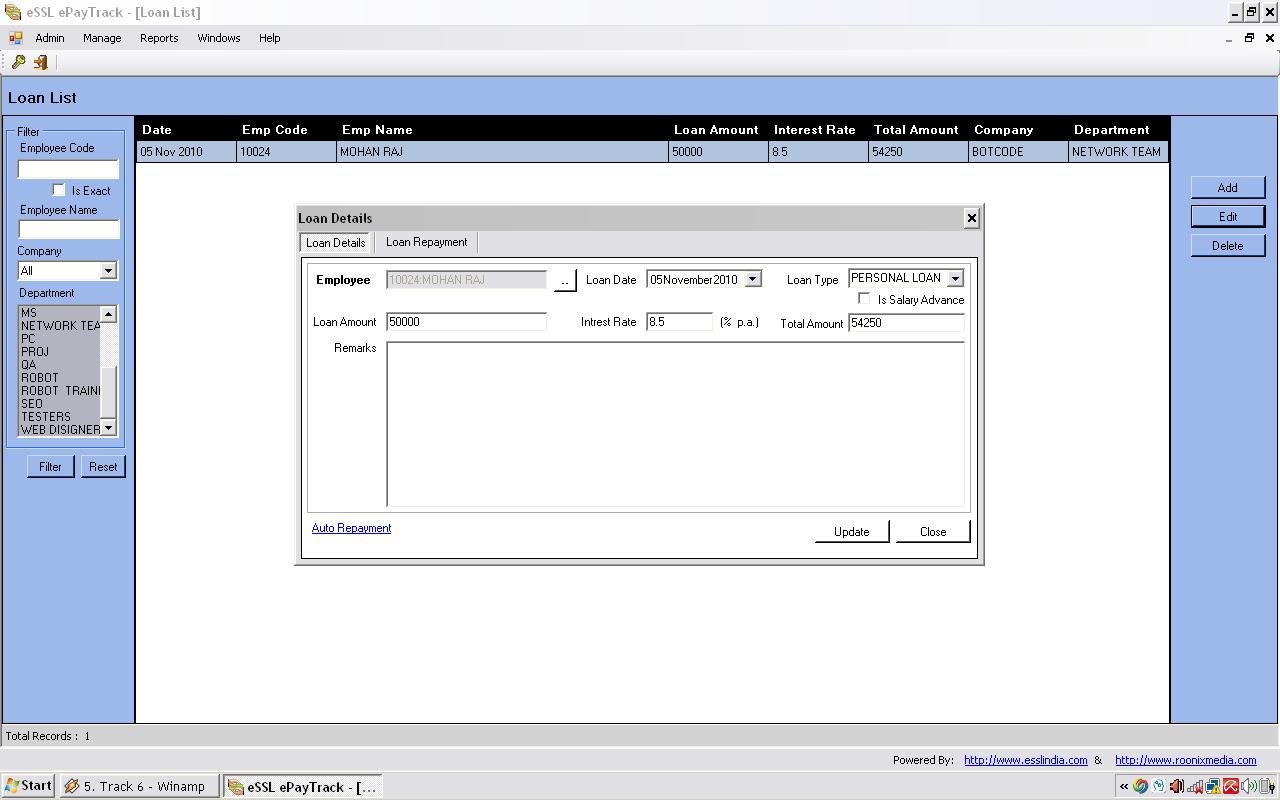Click the network warning tray icon
The width and height of the screenshot is (1280, 800).
(x=1212, y=786)
